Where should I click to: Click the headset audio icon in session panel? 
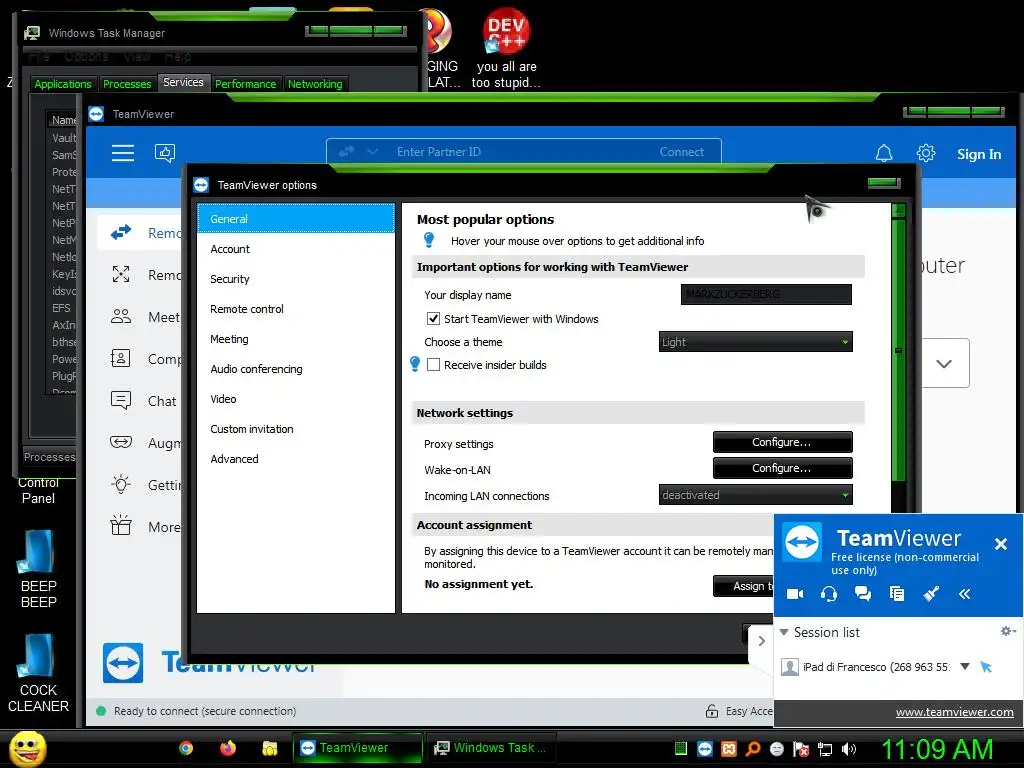pyautogui.click(x=829, y=594)
